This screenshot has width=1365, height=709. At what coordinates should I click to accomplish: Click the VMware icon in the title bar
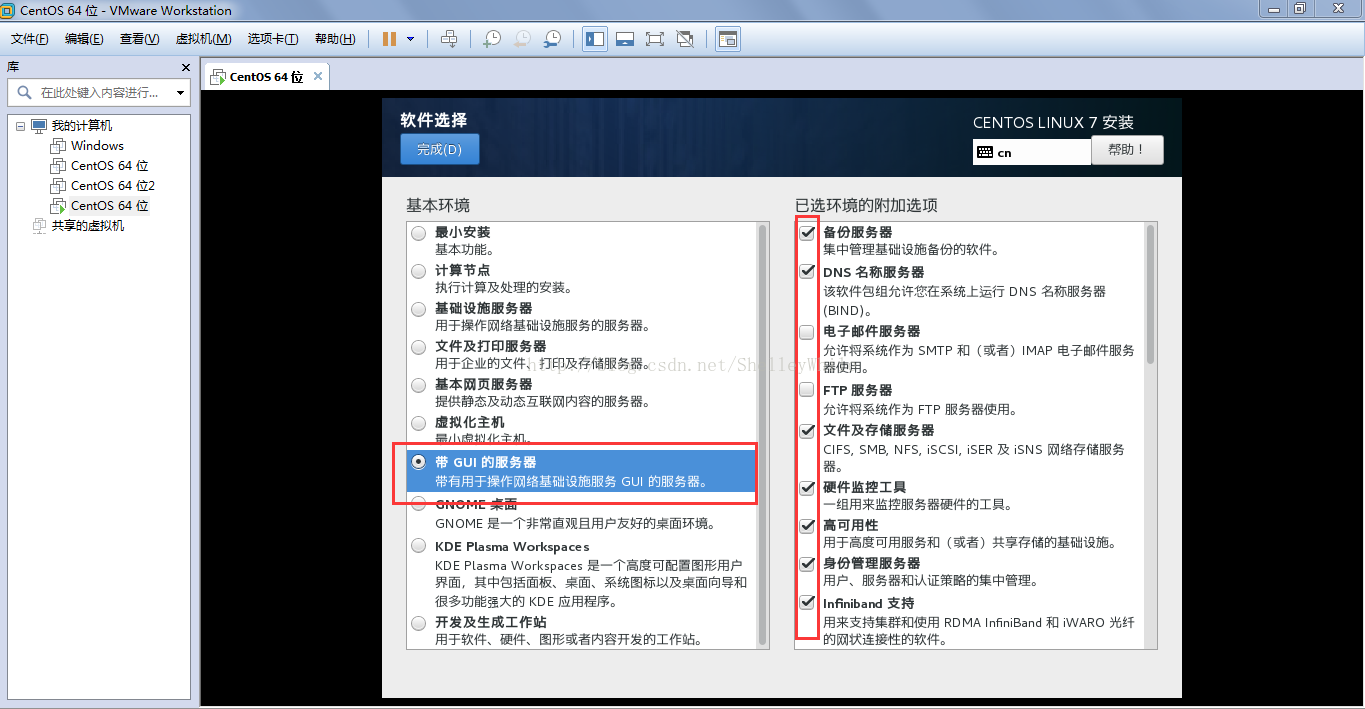pos(10,11)
